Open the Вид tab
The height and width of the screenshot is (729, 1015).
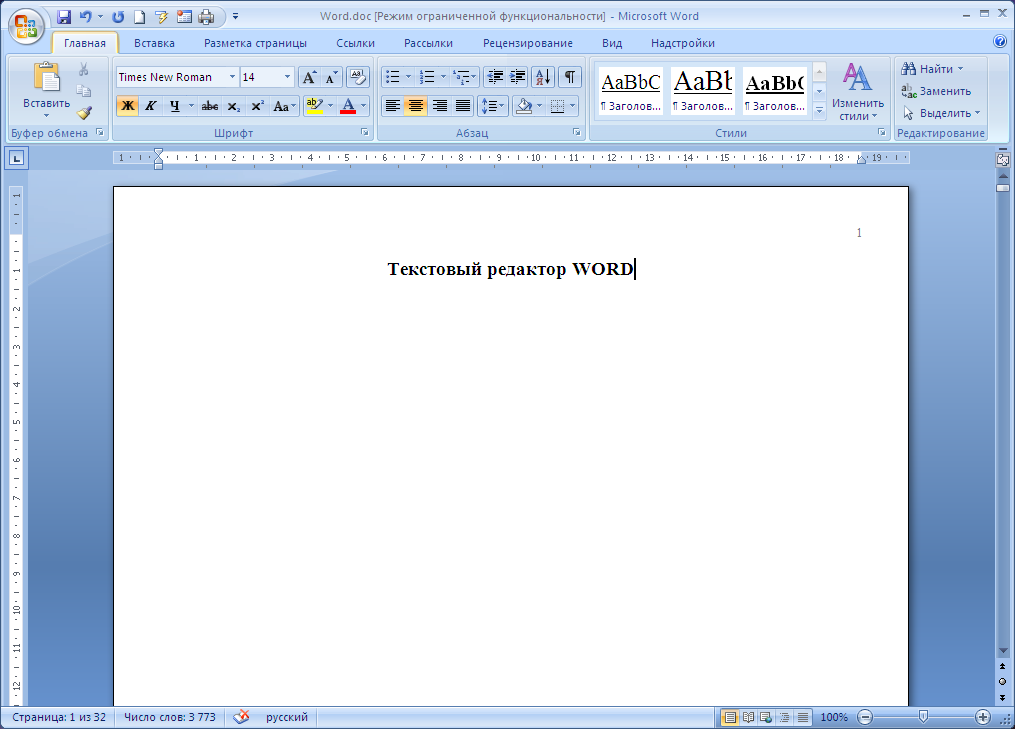tap(612, 43)
